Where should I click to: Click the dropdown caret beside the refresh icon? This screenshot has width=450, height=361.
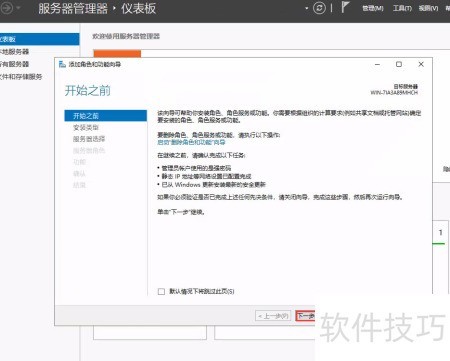pyautogui.click(x=307, y=8)
